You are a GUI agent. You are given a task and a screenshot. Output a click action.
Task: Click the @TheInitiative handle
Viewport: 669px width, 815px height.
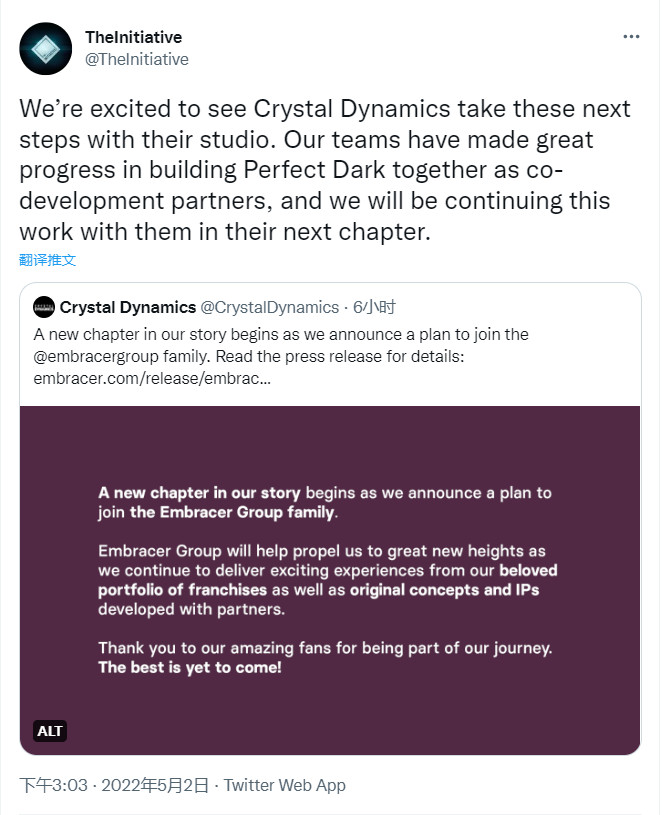tap(136, 59)
